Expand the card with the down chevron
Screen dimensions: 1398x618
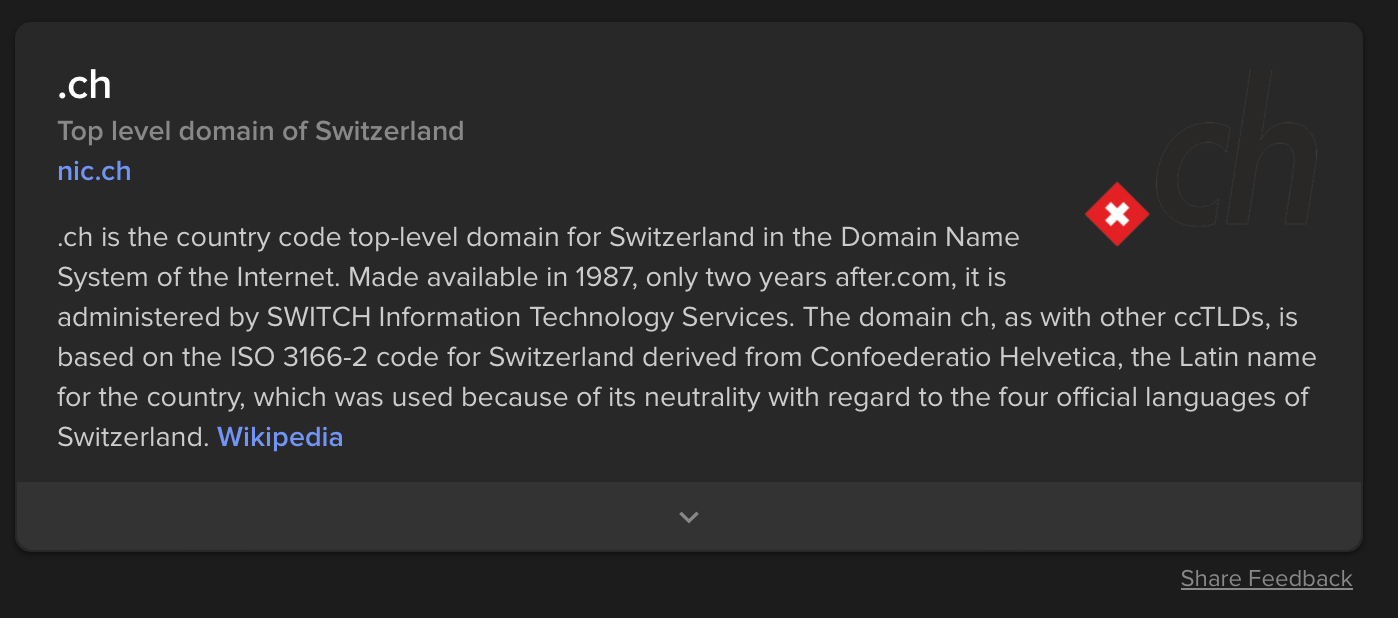point(688,517)
